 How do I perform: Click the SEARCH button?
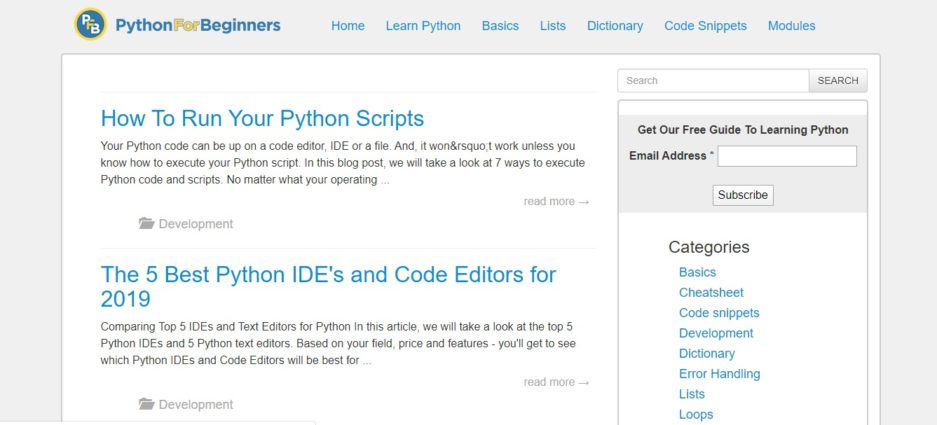(838, 81)
